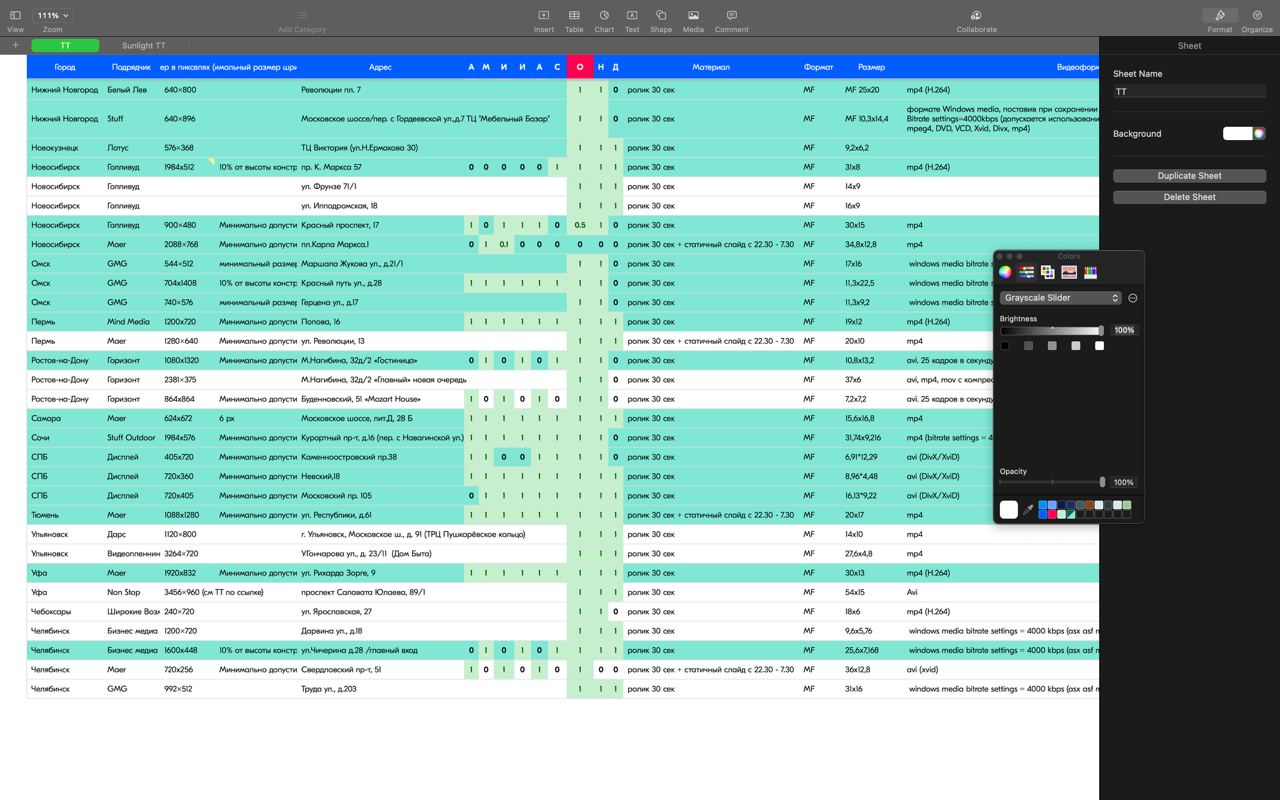
Task: Click the Opacity slider track
Action: (x=1052, y=482)
